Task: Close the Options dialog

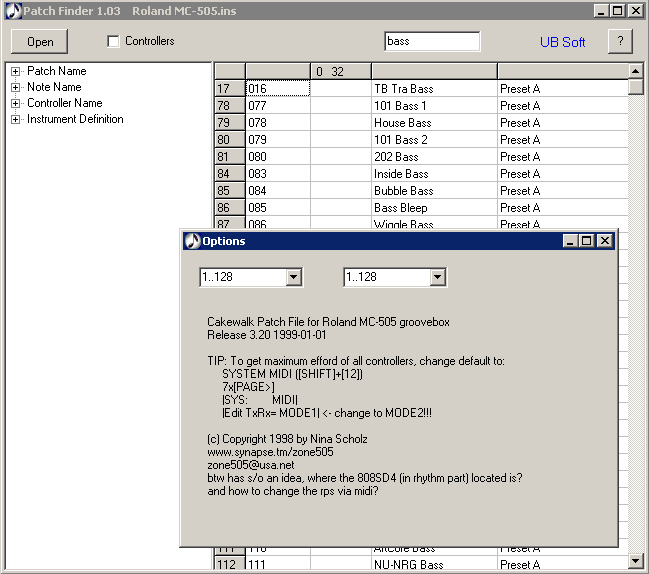Action: click(605, 241)
